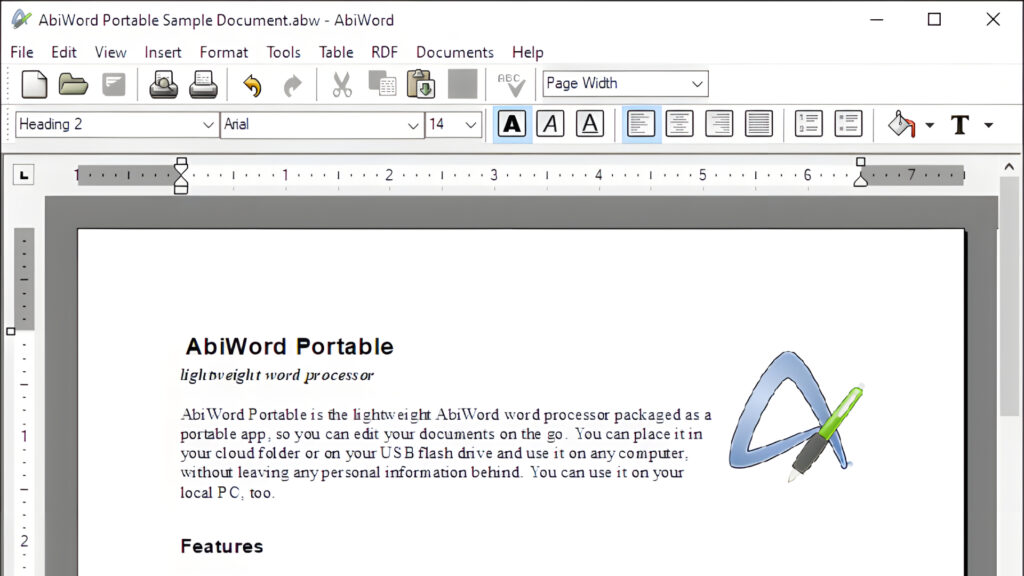The height and width of the screenshot is (576, 1024).
Task: Enable underline text formatting
Action: pos(590,124)
